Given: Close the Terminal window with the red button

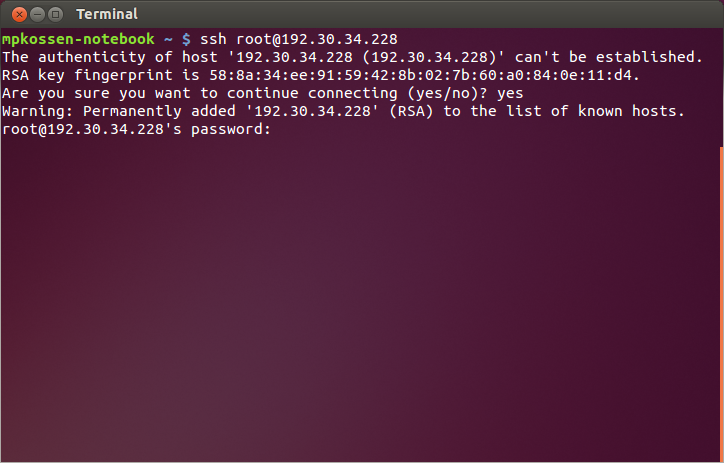Looking at the screenshot, I should [19, 15].
